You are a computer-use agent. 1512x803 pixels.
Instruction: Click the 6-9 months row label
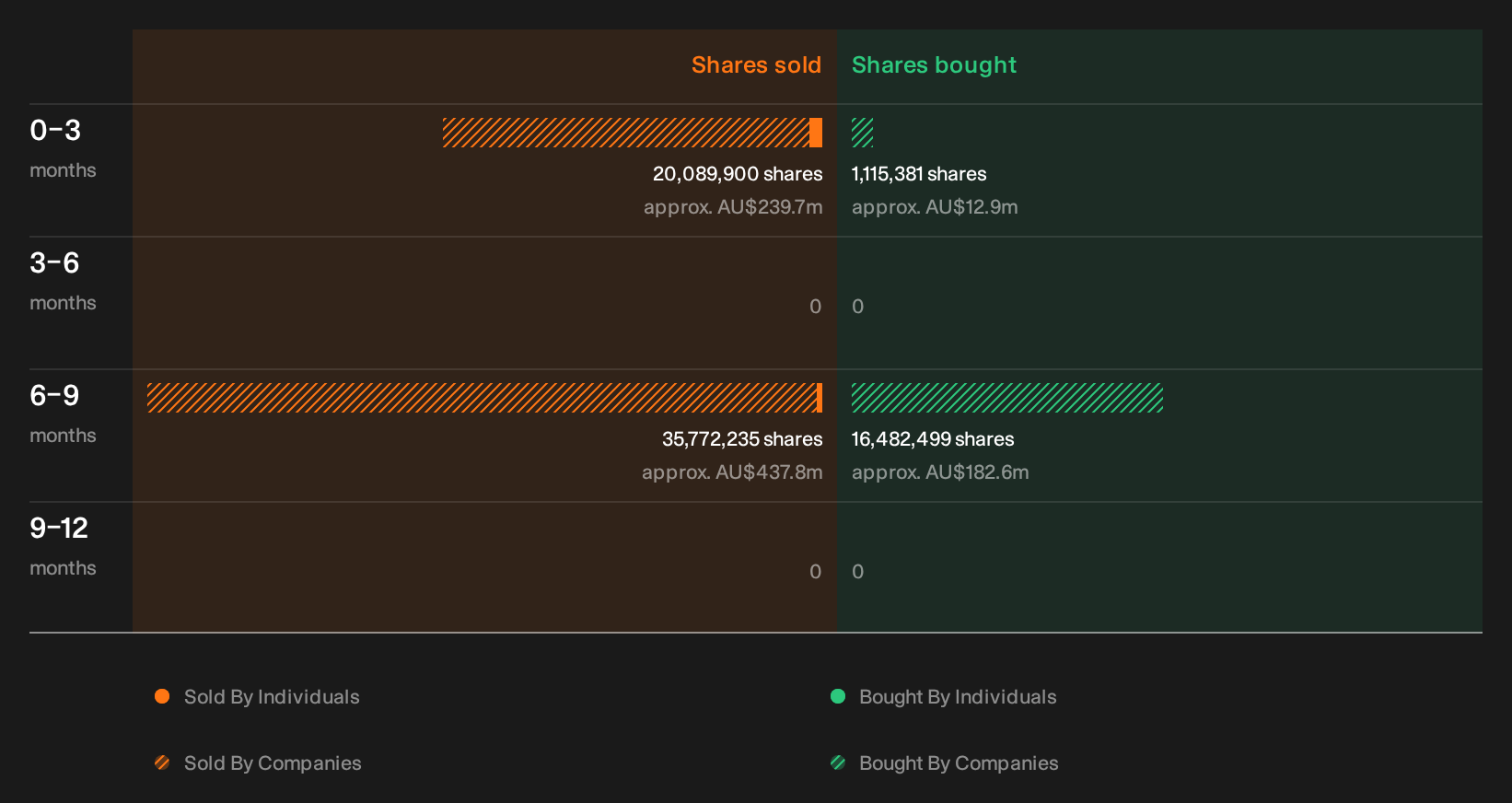click(63, 413)
